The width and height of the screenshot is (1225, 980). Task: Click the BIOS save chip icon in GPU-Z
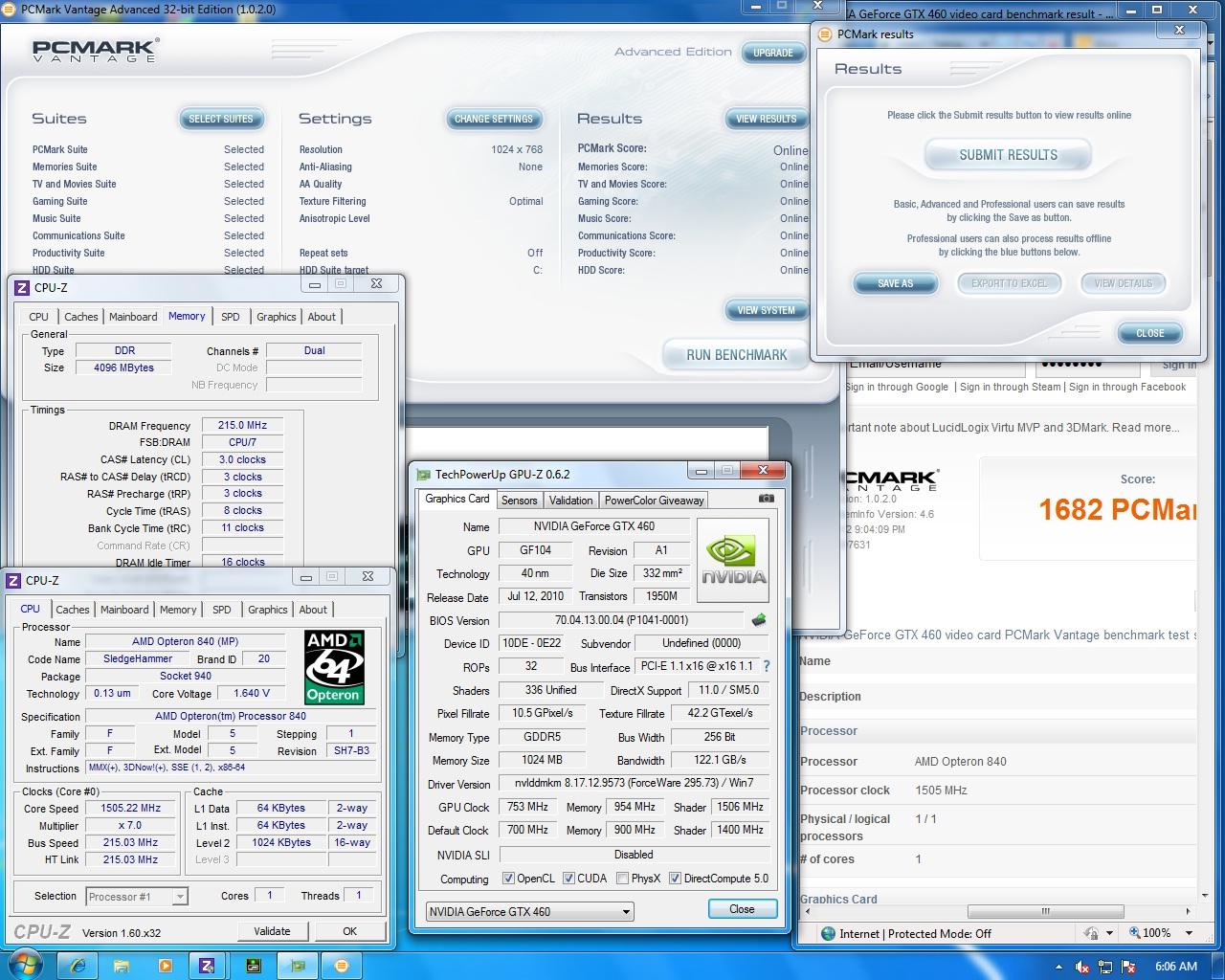(759, 619)
